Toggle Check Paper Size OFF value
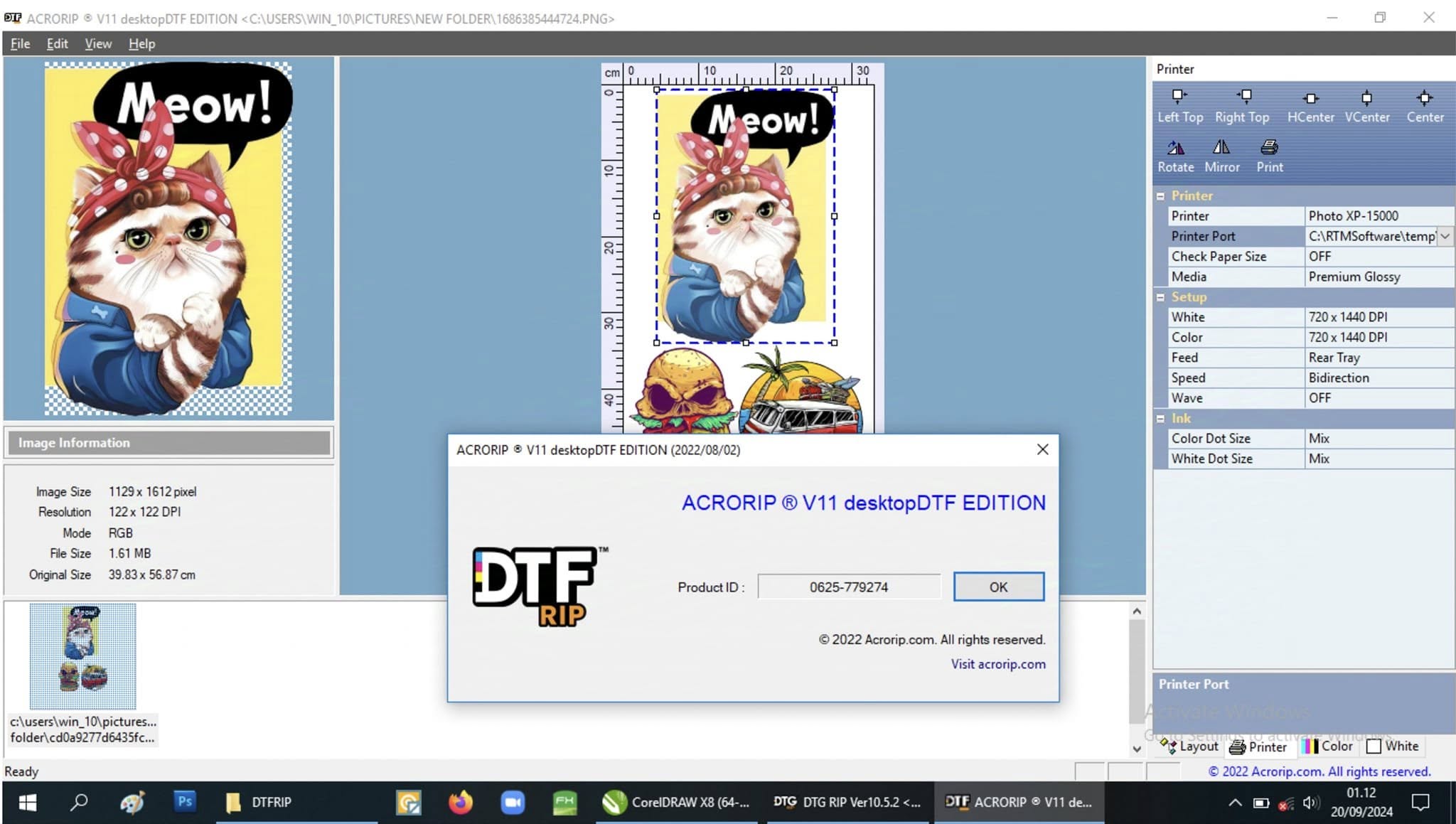The height and width of the screenshot is (824, 1456). [x=1379, y=256]
